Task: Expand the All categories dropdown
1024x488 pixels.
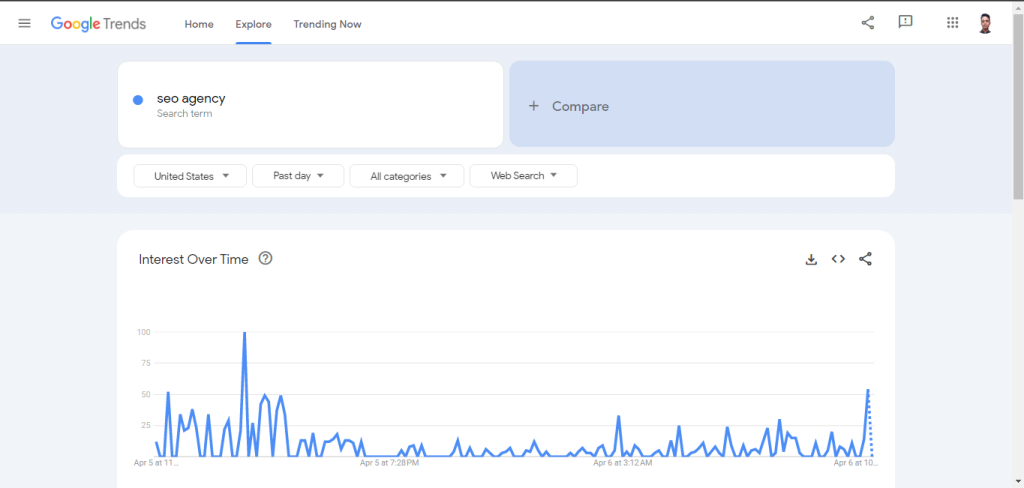Action: coord(406,176)
